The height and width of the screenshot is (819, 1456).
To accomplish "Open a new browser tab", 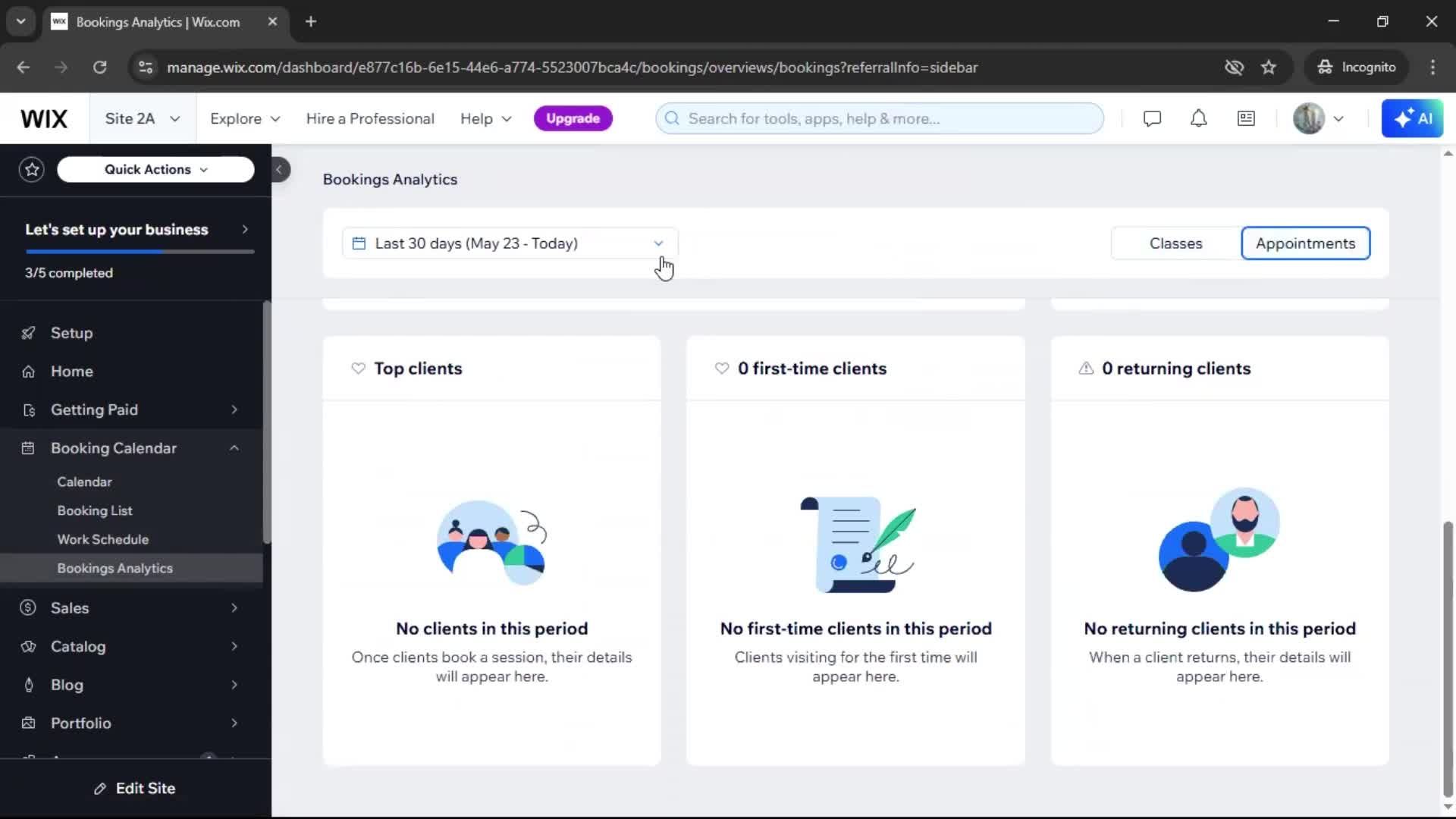I will click(x=311, y=21).
